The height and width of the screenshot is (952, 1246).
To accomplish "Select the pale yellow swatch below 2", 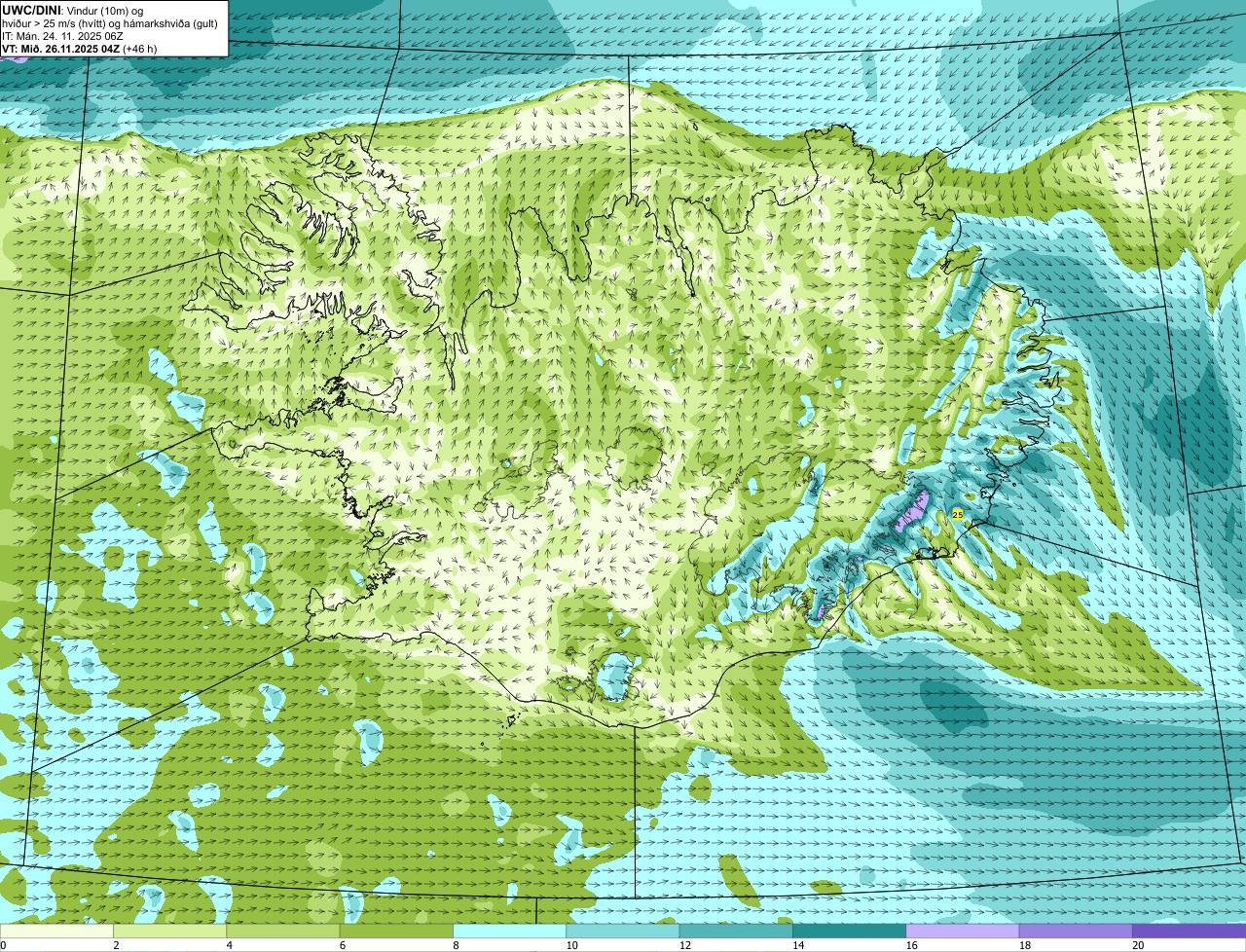I will pos(56,931).
